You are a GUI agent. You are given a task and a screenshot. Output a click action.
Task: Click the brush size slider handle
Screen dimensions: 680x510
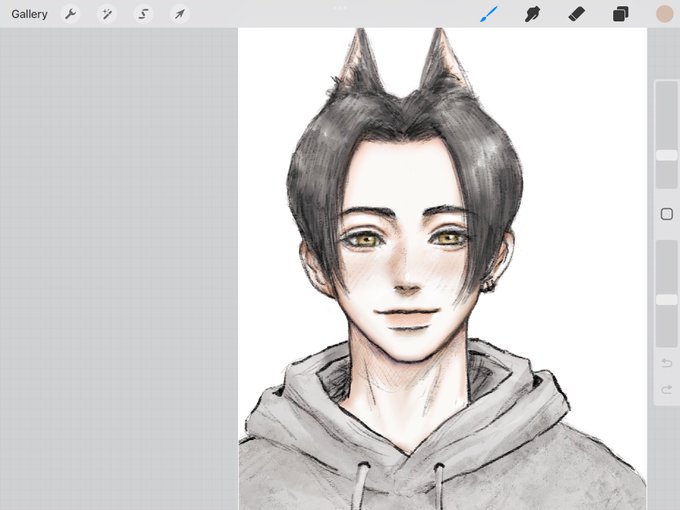667,155
